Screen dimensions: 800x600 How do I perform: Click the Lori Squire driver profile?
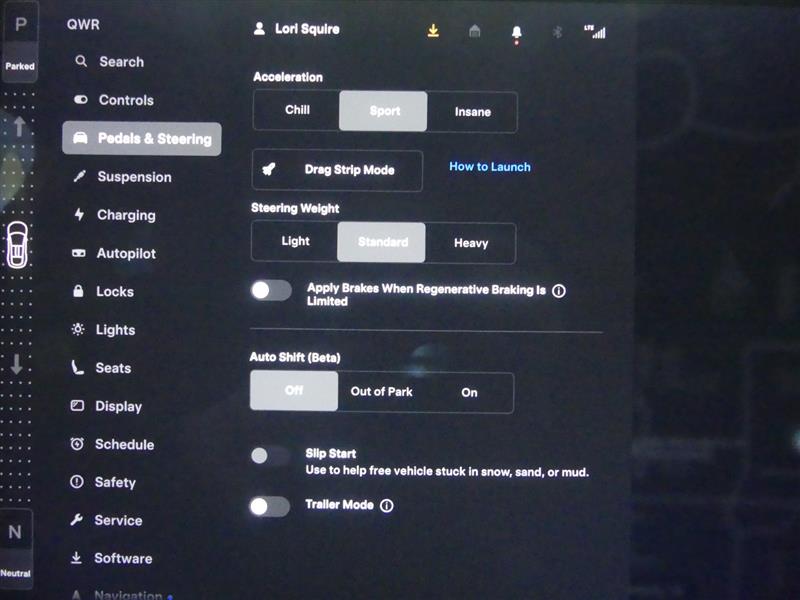click(x=297, y=29)
